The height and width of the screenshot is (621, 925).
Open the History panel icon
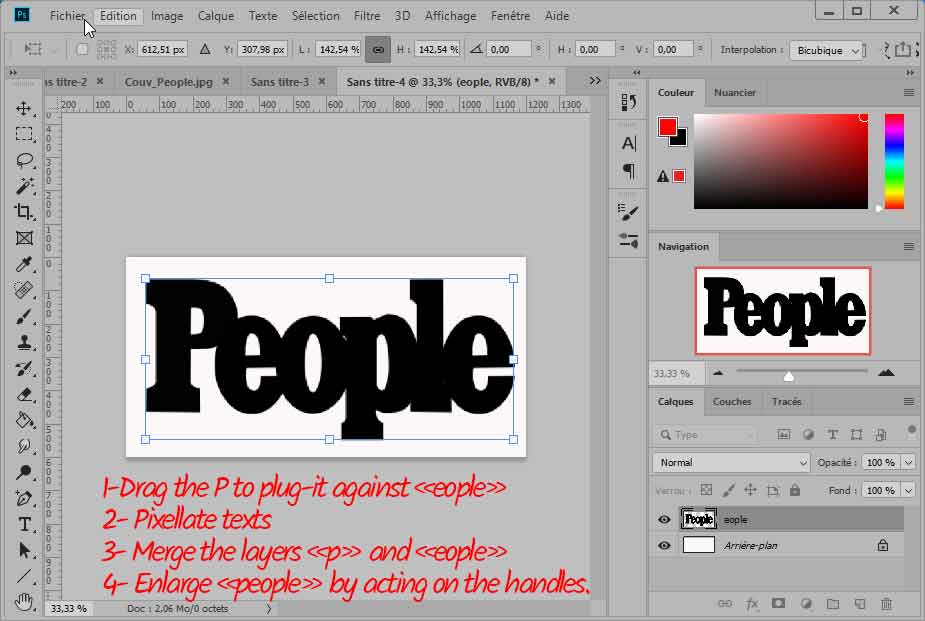pos(629,102)
